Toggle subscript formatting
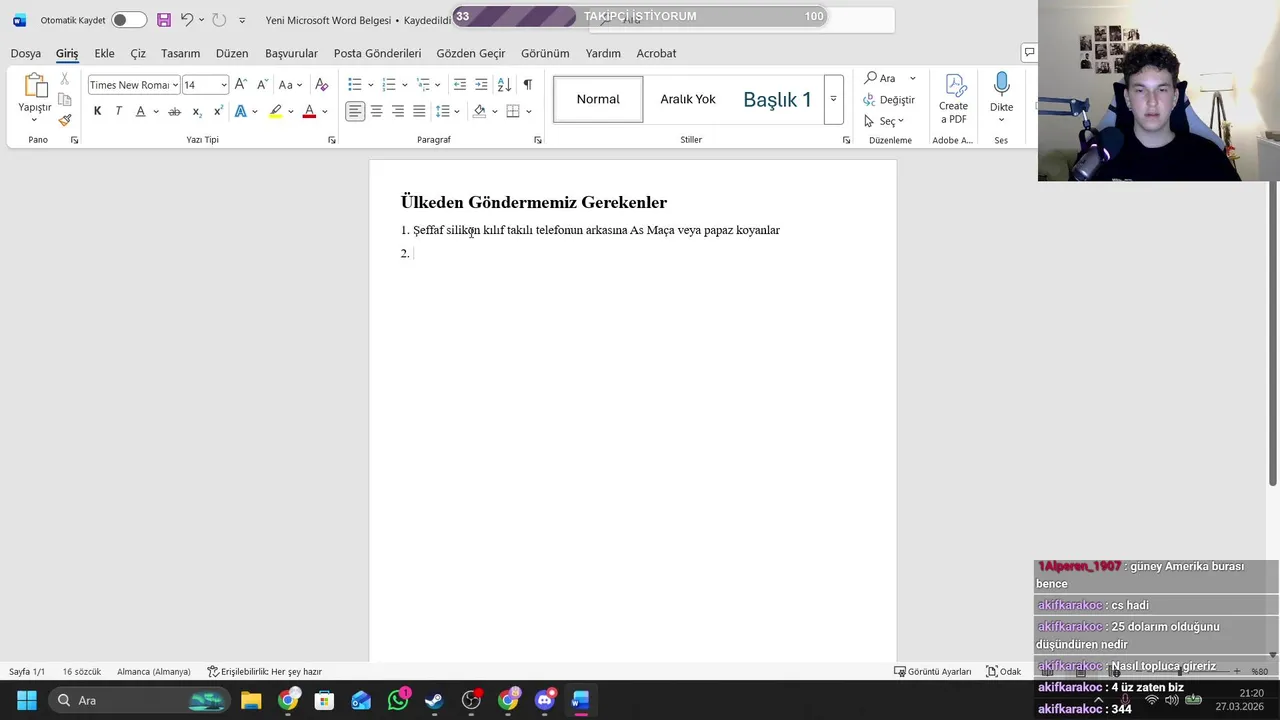Screen dimensions: 1280x720 point(196,111)
